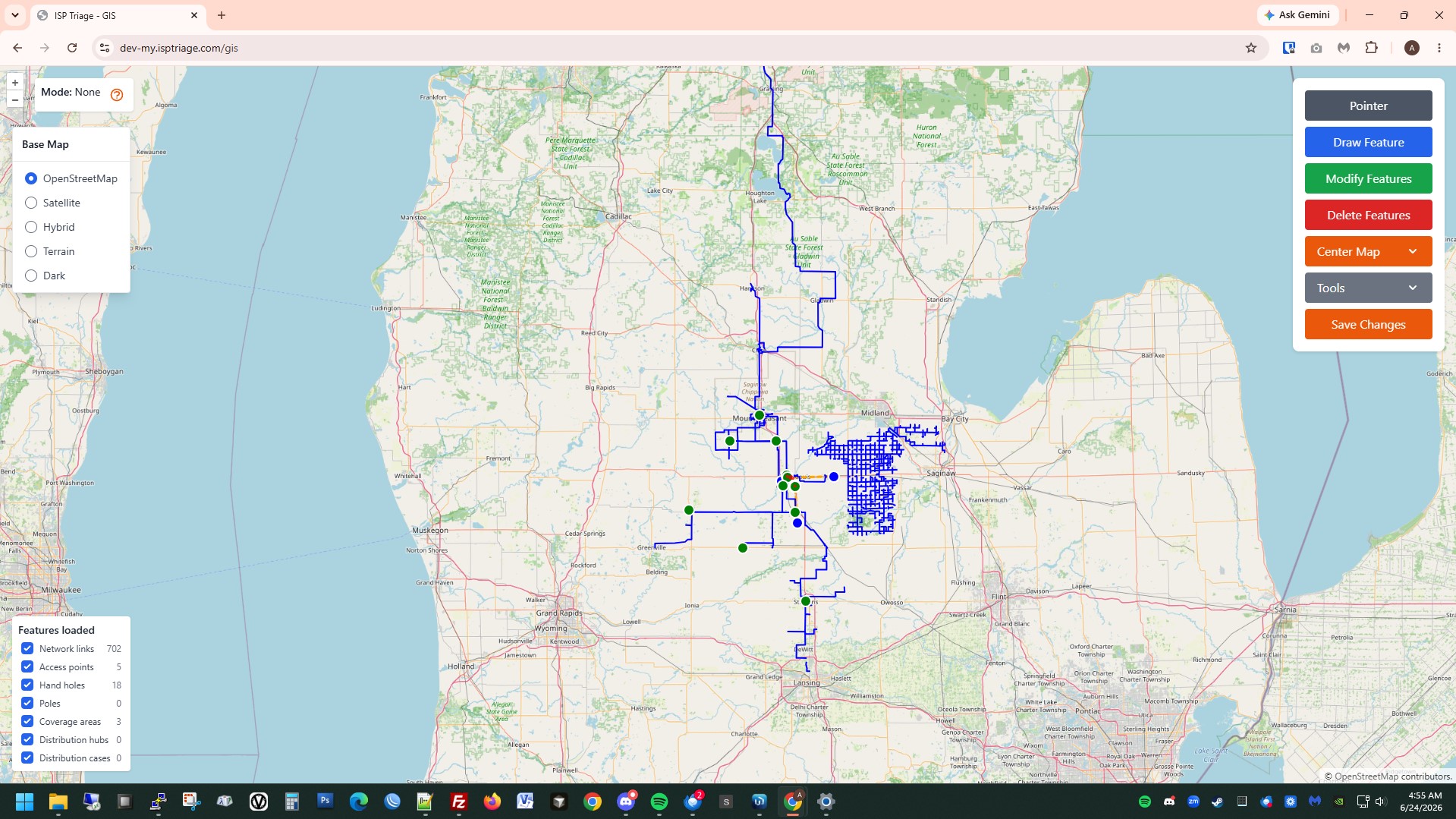Open a new browser tab
1456x819 pixels.
coord(222,15)
